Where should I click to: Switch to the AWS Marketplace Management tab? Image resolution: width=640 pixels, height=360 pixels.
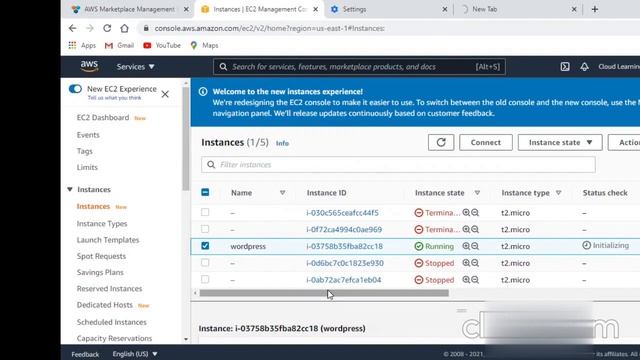[x=131, y=9]
